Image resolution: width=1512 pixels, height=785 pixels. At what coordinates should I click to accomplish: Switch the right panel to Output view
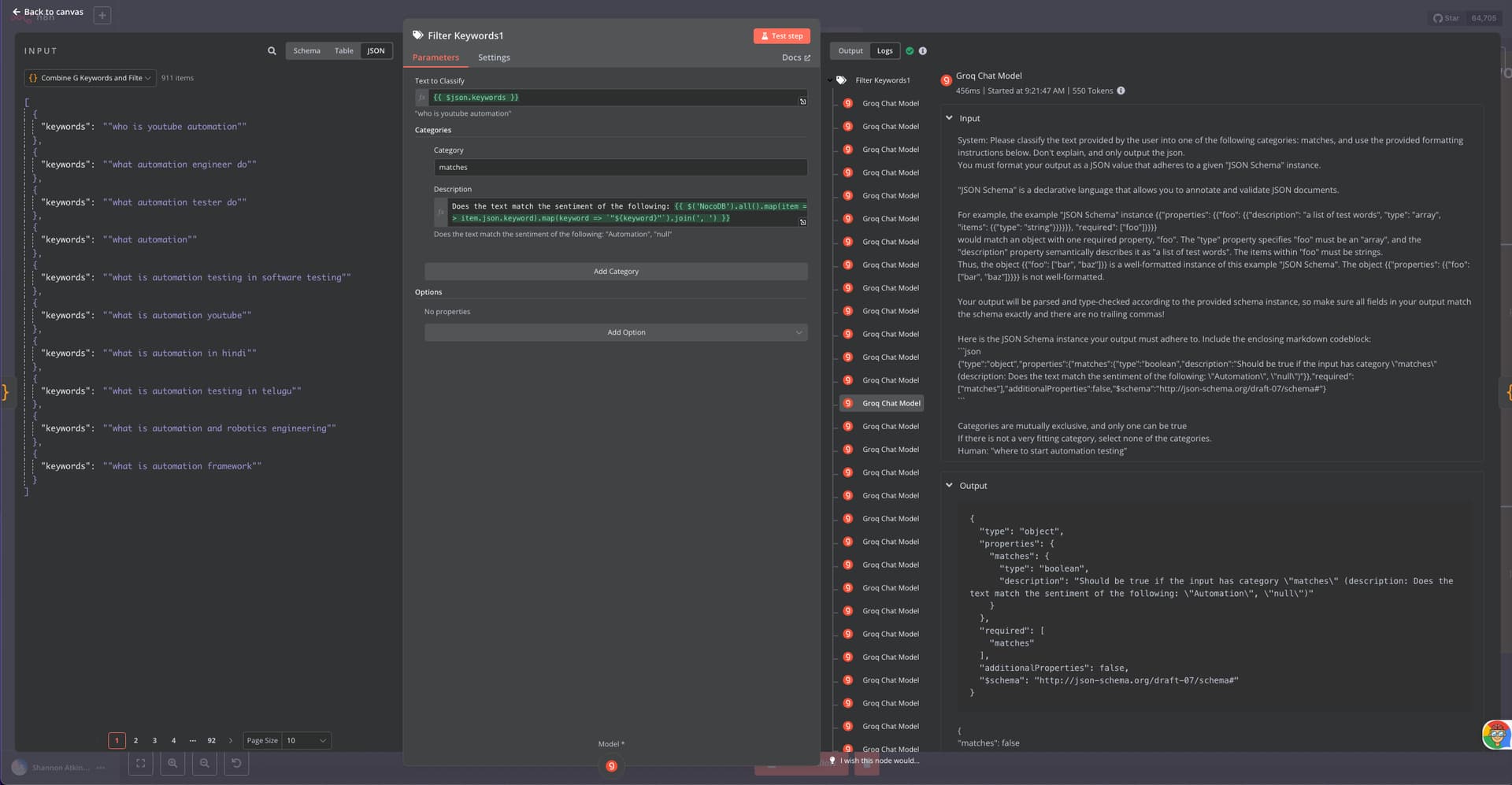(x=850, y=51)
